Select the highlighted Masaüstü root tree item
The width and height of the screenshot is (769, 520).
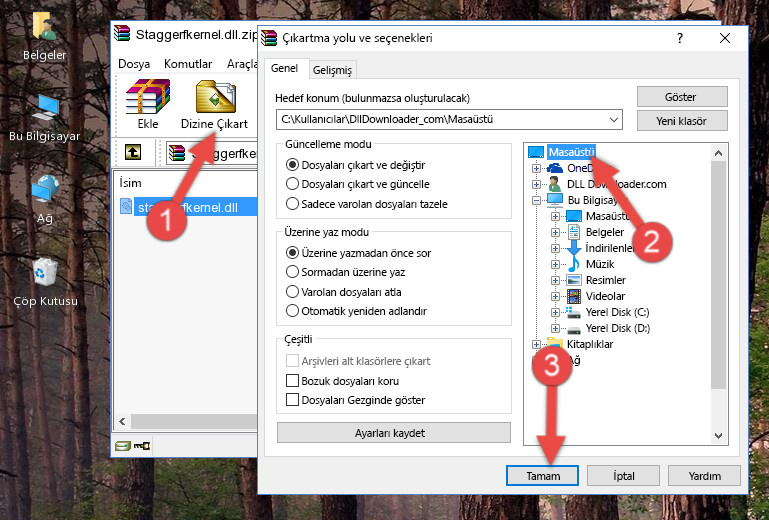pos(571,152)
